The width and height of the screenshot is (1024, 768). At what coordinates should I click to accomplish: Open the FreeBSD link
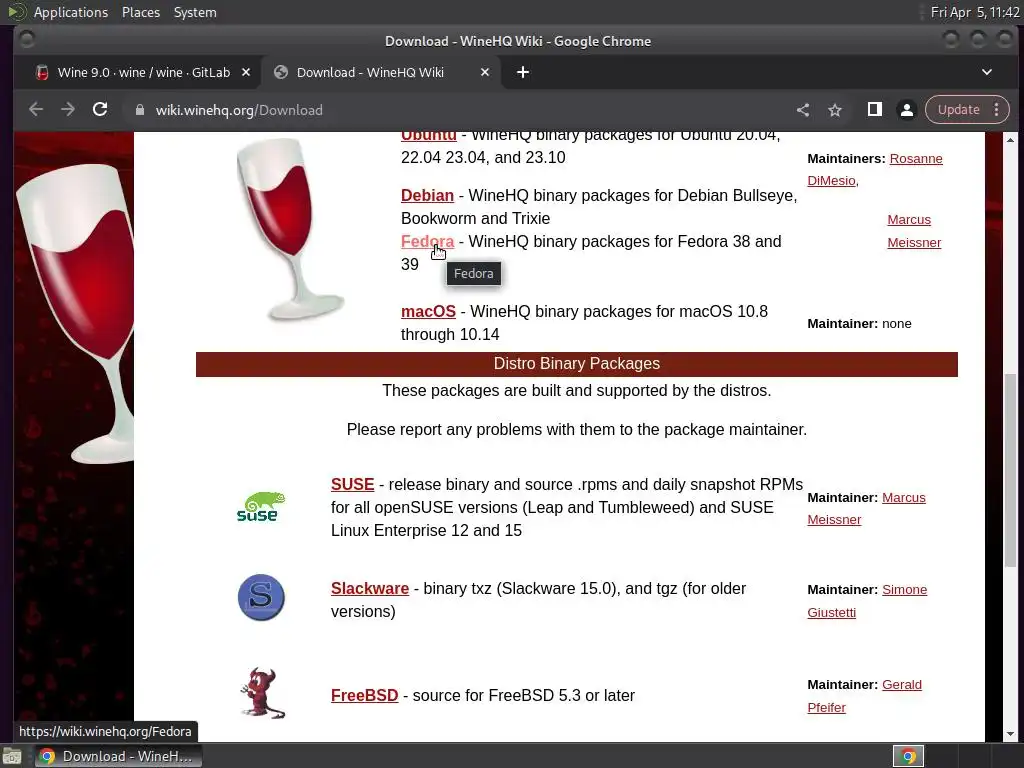364,695
